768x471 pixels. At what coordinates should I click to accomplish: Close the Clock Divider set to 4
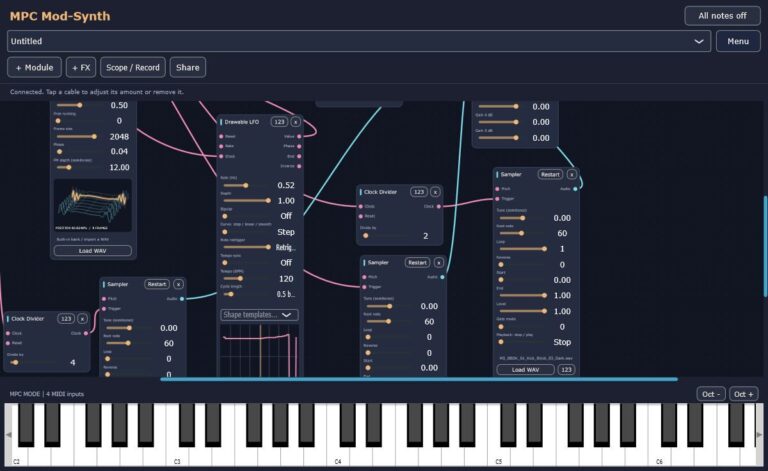(x=82, y=319)
